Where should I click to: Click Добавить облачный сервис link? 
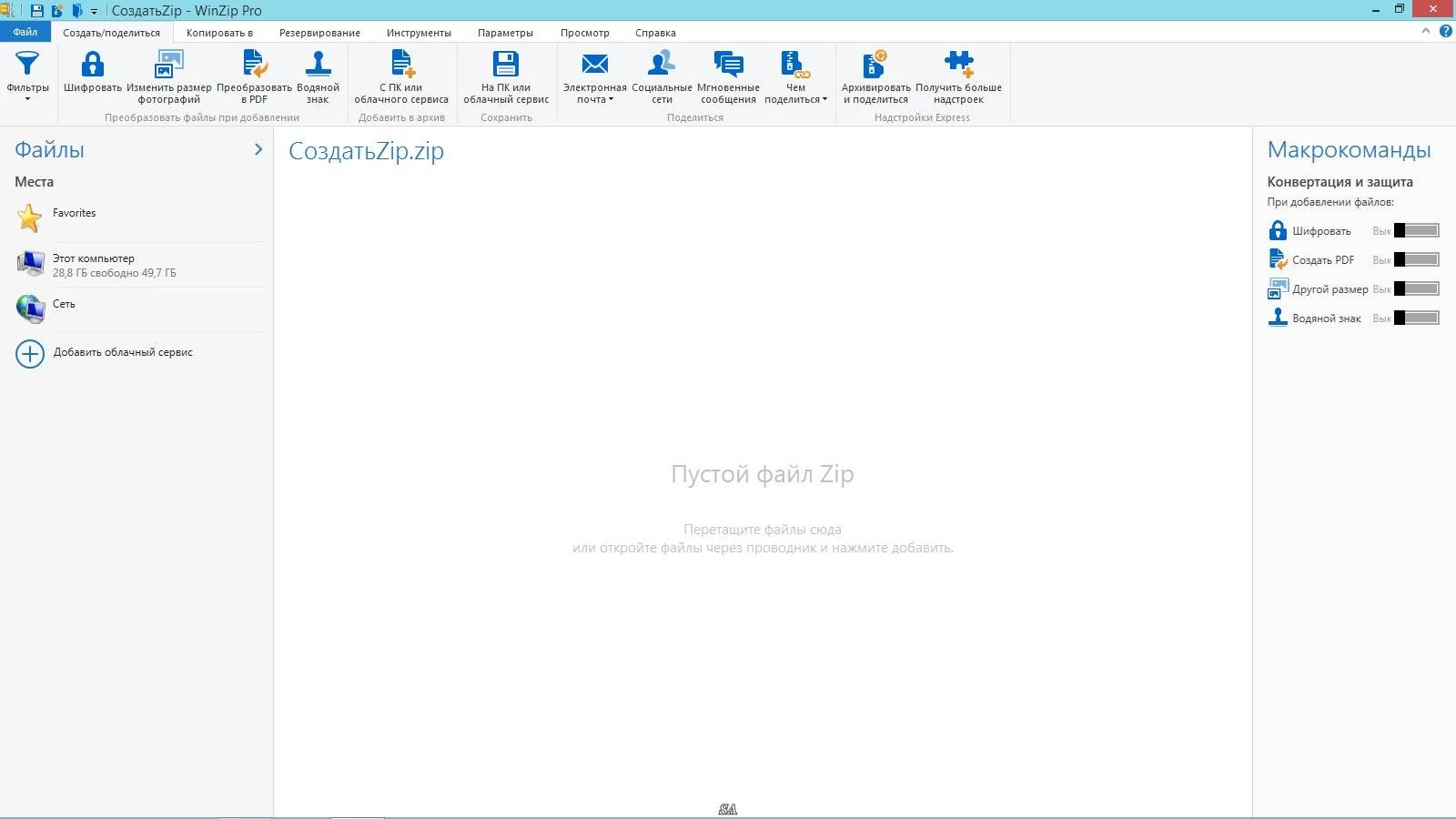tap(123, 352)
